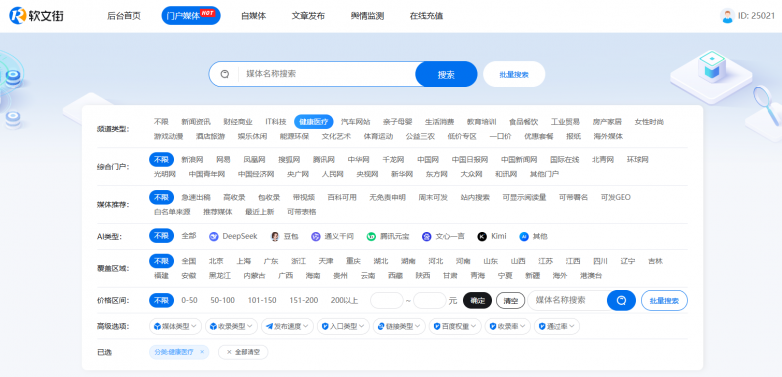Select 151-200 price range
Viewport: 782px width, 377px height.
tap(304, 300)
